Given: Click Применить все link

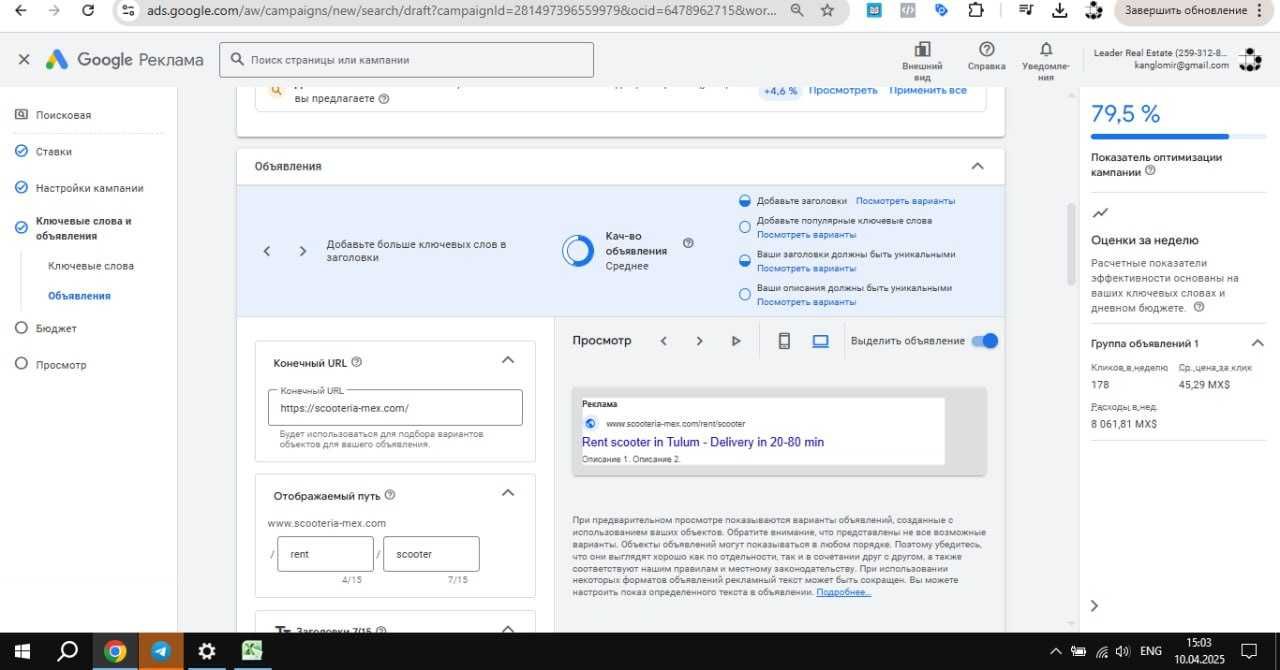Looking at the screenshot, I should tap(928, 90).
